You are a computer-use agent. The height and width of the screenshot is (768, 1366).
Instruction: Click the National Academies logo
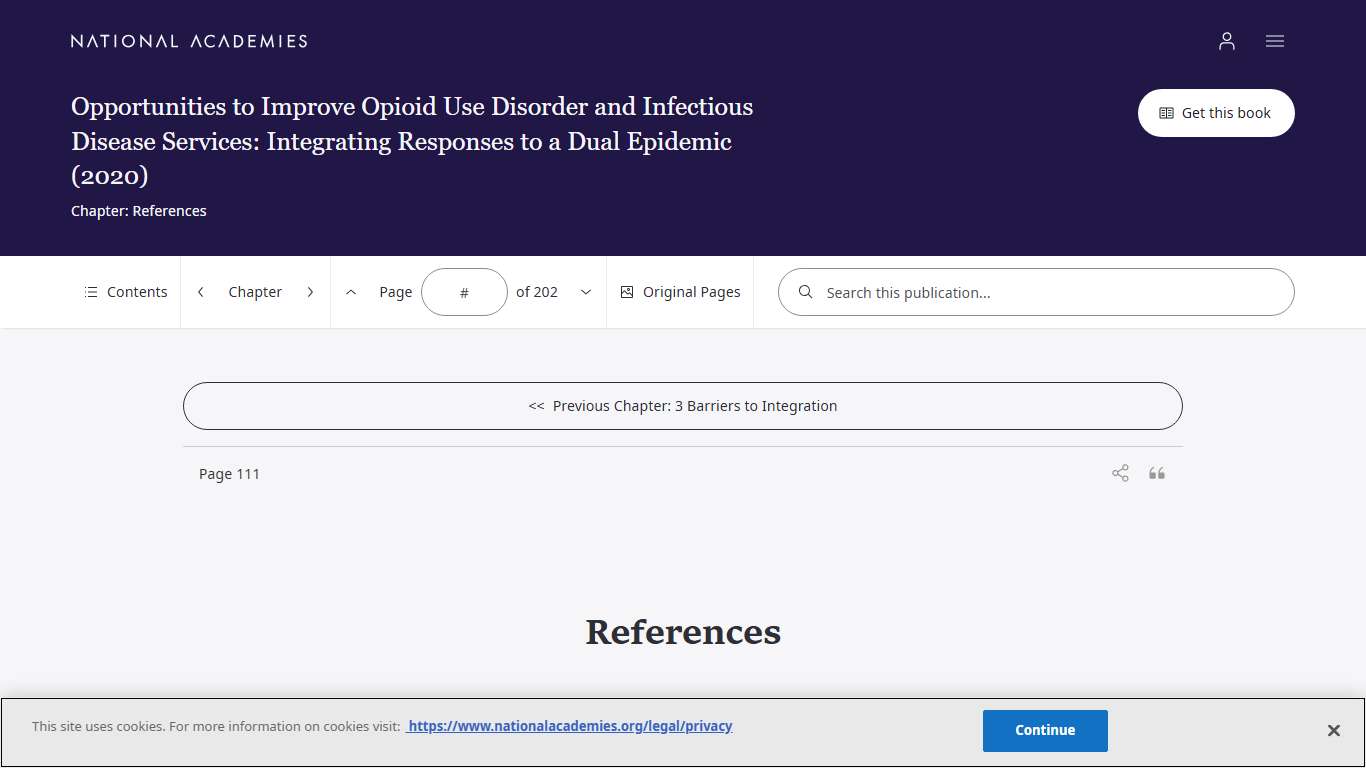(x=188, y=41)
